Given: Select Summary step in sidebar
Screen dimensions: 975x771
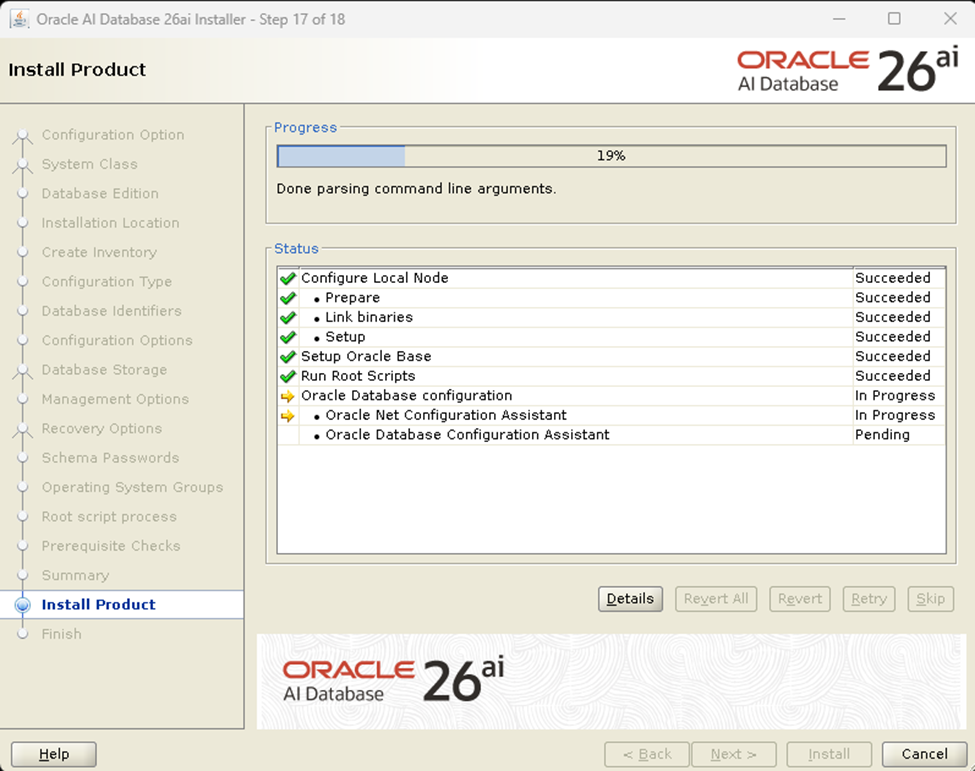Looking at the screenshot, I should 75,576.
